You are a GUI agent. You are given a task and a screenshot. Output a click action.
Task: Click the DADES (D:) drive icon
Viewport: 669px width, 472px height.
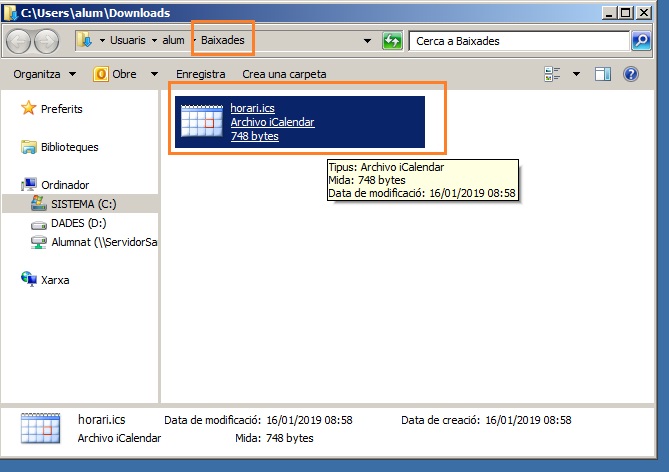(38, 224)
